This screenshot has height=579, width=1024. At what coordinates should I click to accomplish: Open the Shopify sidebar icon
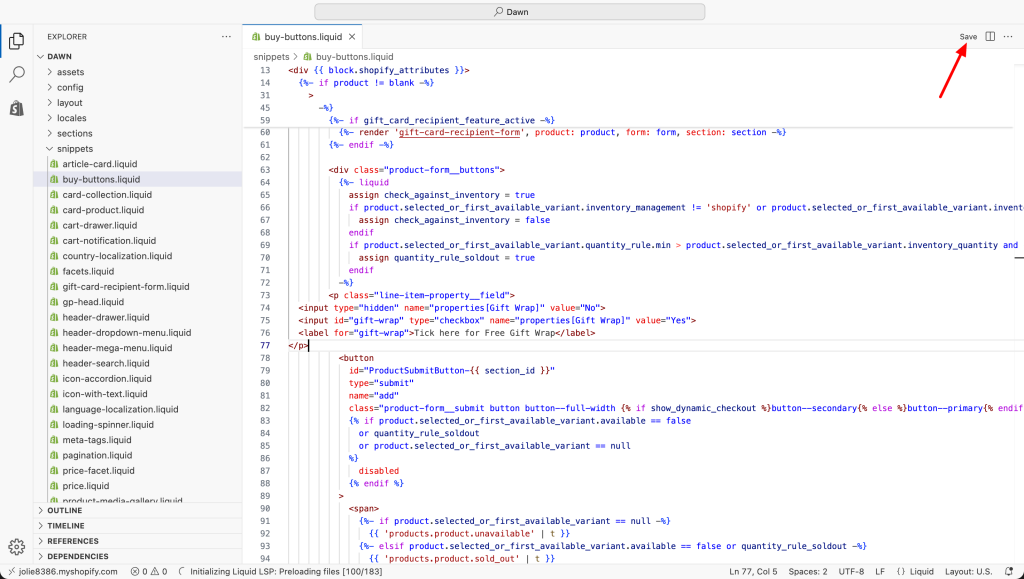tap(17, 107)
